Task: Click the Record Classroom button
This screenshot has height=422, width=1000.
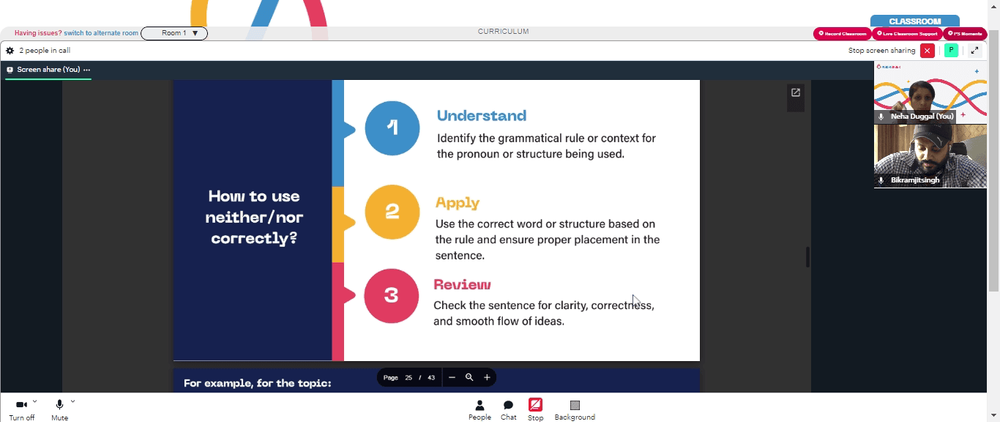Action: 842,34
